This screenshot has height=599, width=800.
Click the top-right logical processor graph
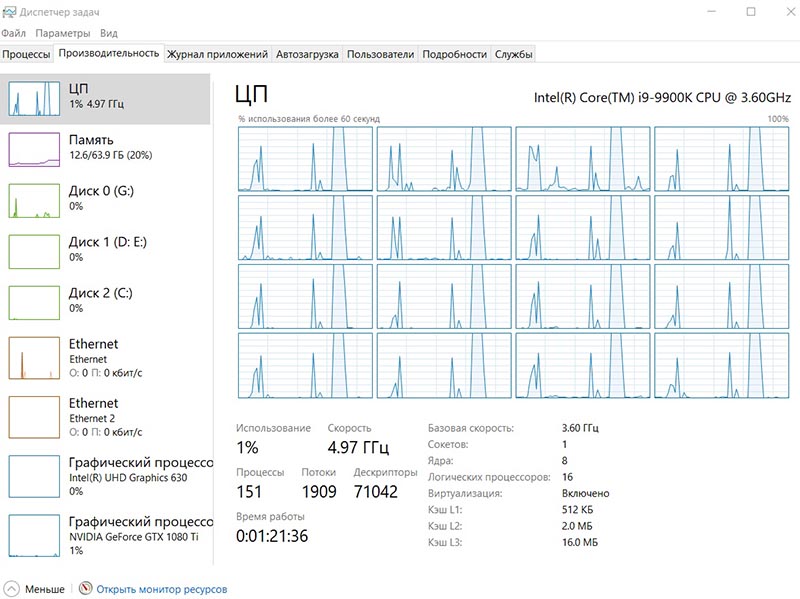click(x=722, y=159)
